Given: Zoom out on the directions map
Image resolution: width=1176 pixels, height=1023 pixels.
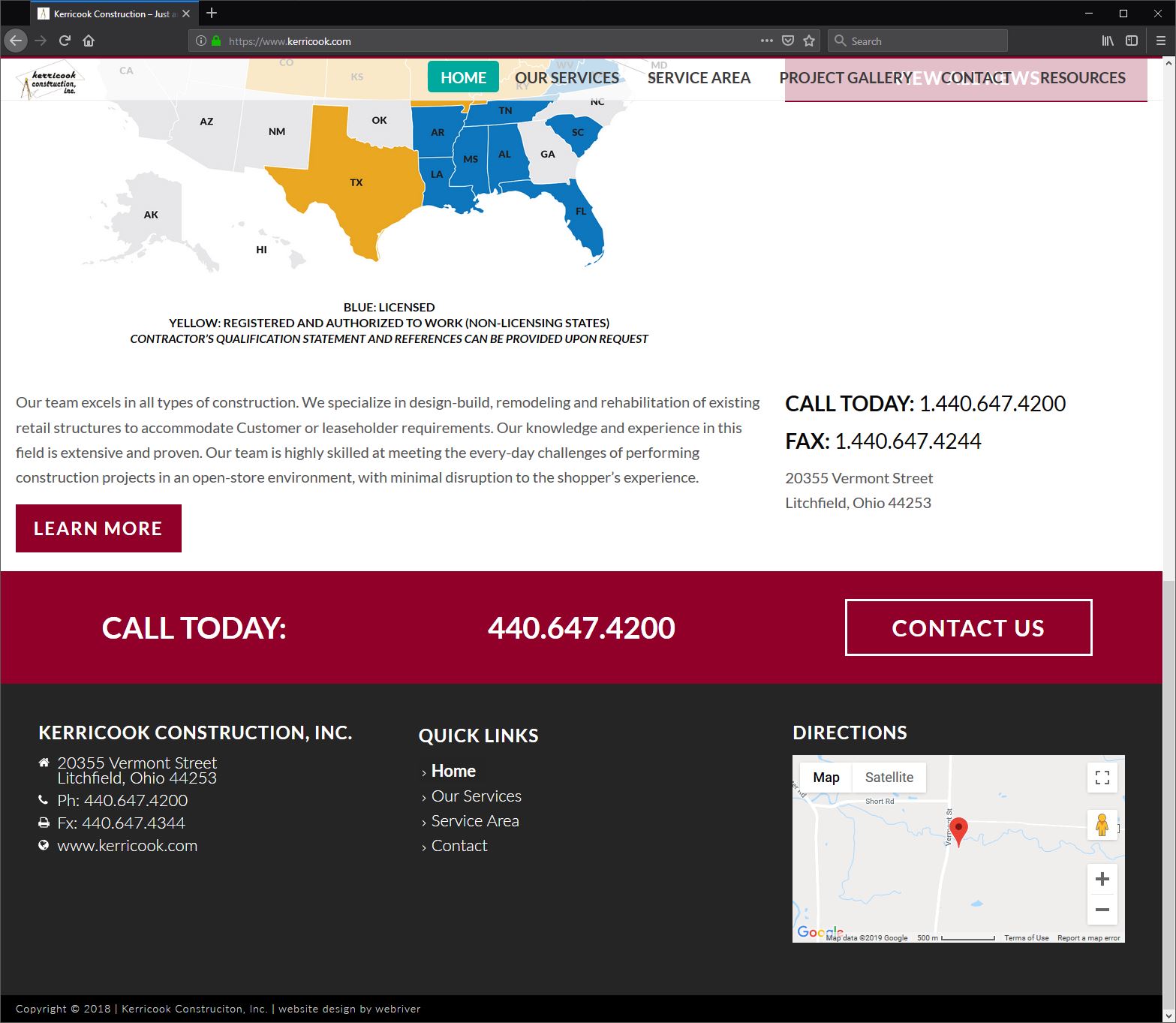Looking at the screenshot, I should pos(1102,910).
